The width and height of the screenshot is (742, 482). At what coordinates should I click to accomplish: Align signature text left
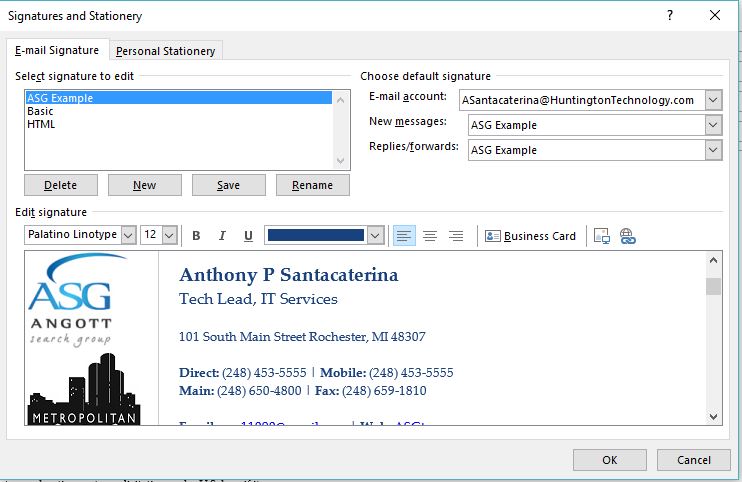pos(404,236)
